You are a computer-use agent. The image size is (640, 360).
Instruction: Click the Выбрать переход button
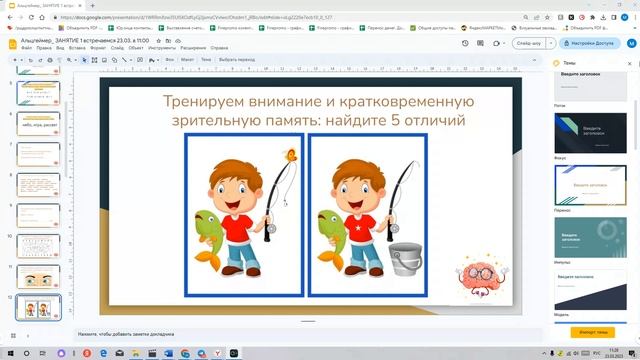pos(237,60)
